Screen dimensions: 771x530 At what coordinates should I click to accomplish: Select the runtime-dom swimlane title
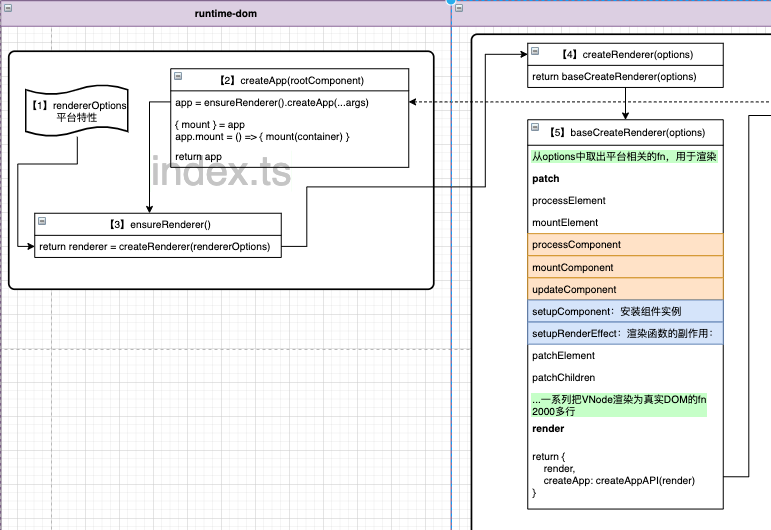(x=225, y=13)
